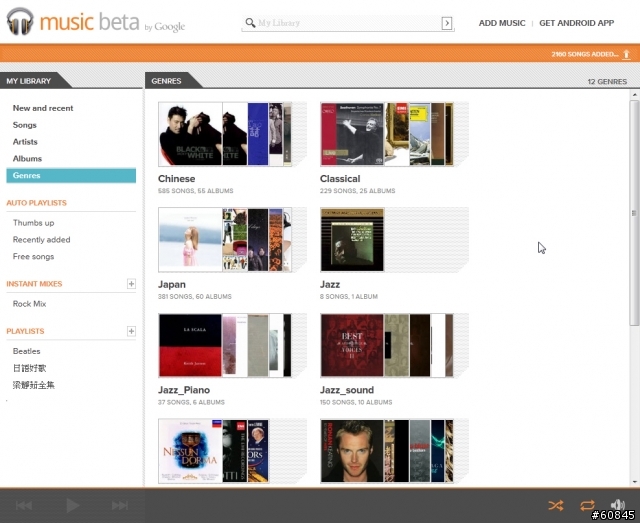Open the Thumbs up auto playlist

click(x=33, y=223)
